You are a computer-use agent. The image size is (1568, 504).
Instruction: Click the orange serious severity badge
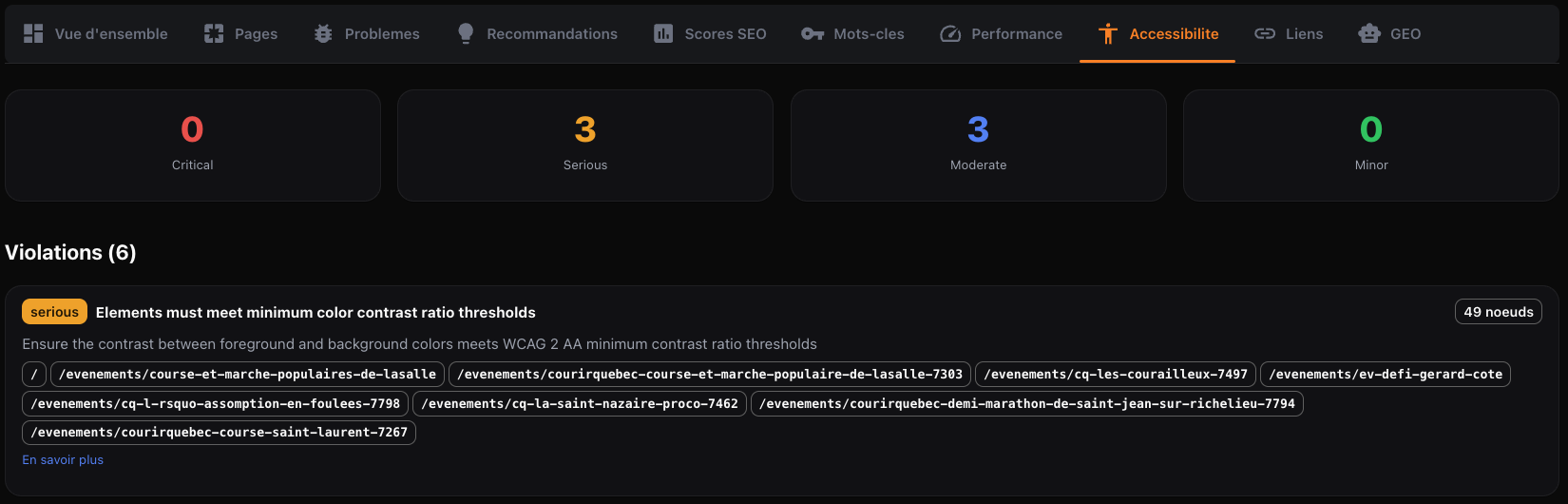(x=54, y=312)
